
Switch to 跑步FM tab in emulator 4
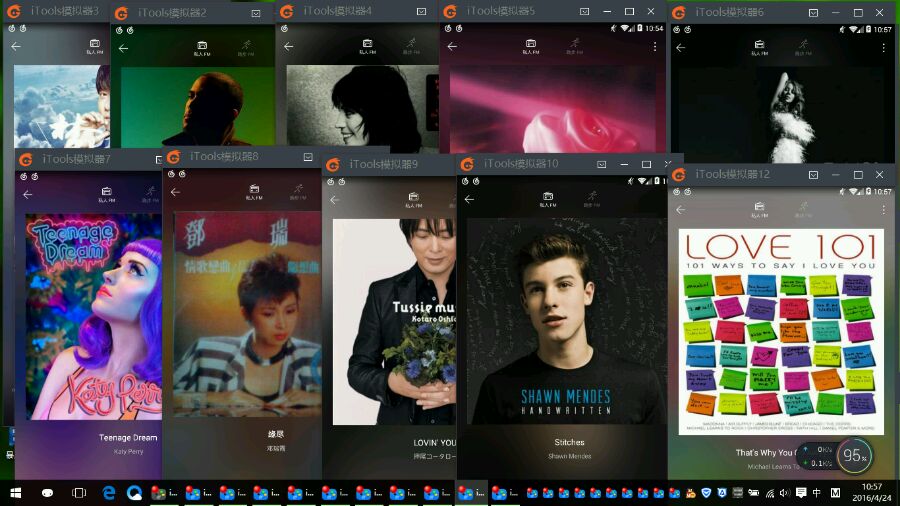pyautogui.click(x=411, y=46)
